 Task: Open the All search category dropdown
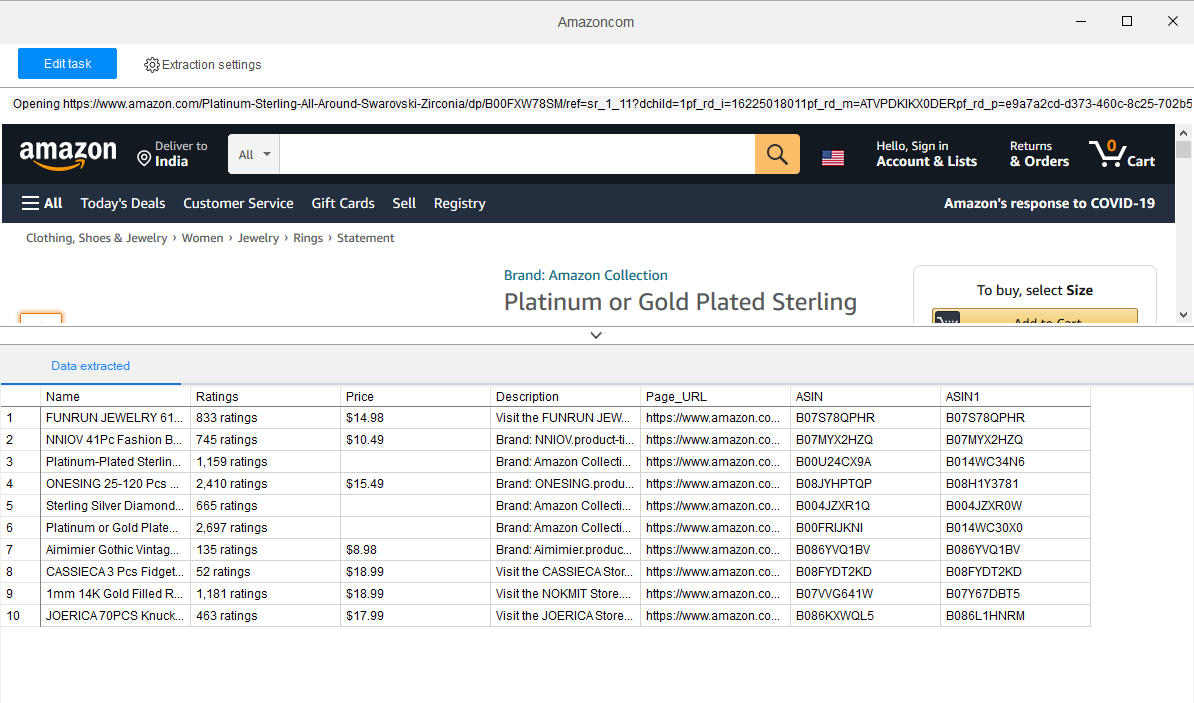254,155
